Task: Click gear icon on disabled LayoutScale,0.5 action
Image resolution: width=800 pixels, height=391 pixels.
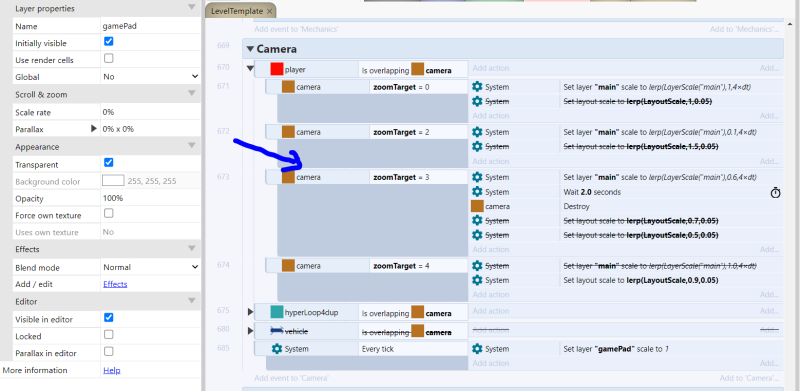Action: [x=477, y=235]
